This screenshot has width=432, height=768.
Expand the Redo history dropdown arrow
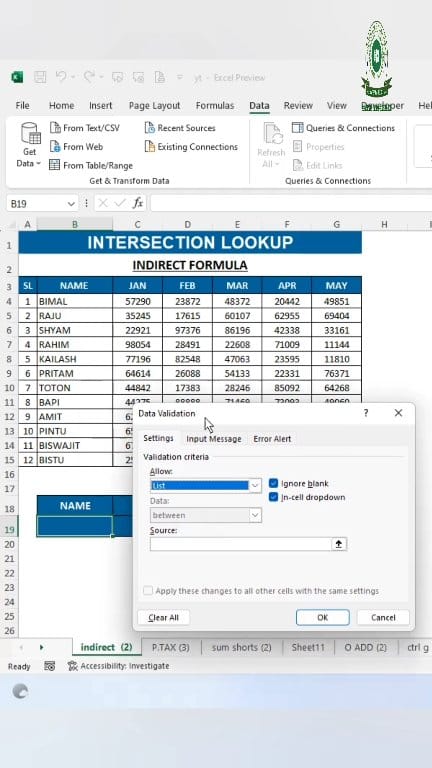(101, 77)
